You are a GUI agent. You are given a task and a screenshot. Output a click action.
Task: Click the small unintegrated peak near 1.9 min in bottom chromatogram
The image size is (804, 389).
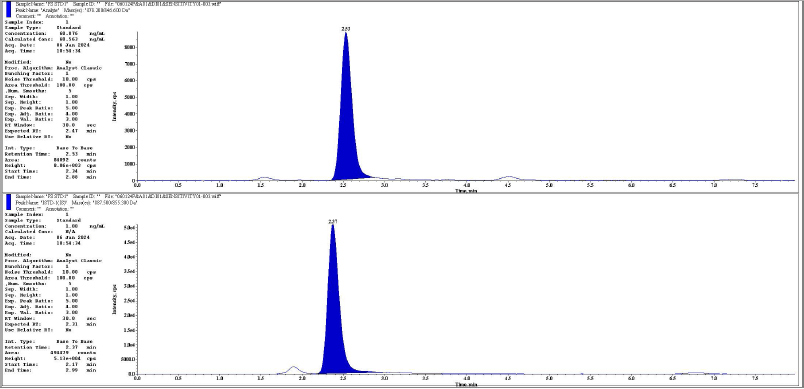(x=293, y=369)
